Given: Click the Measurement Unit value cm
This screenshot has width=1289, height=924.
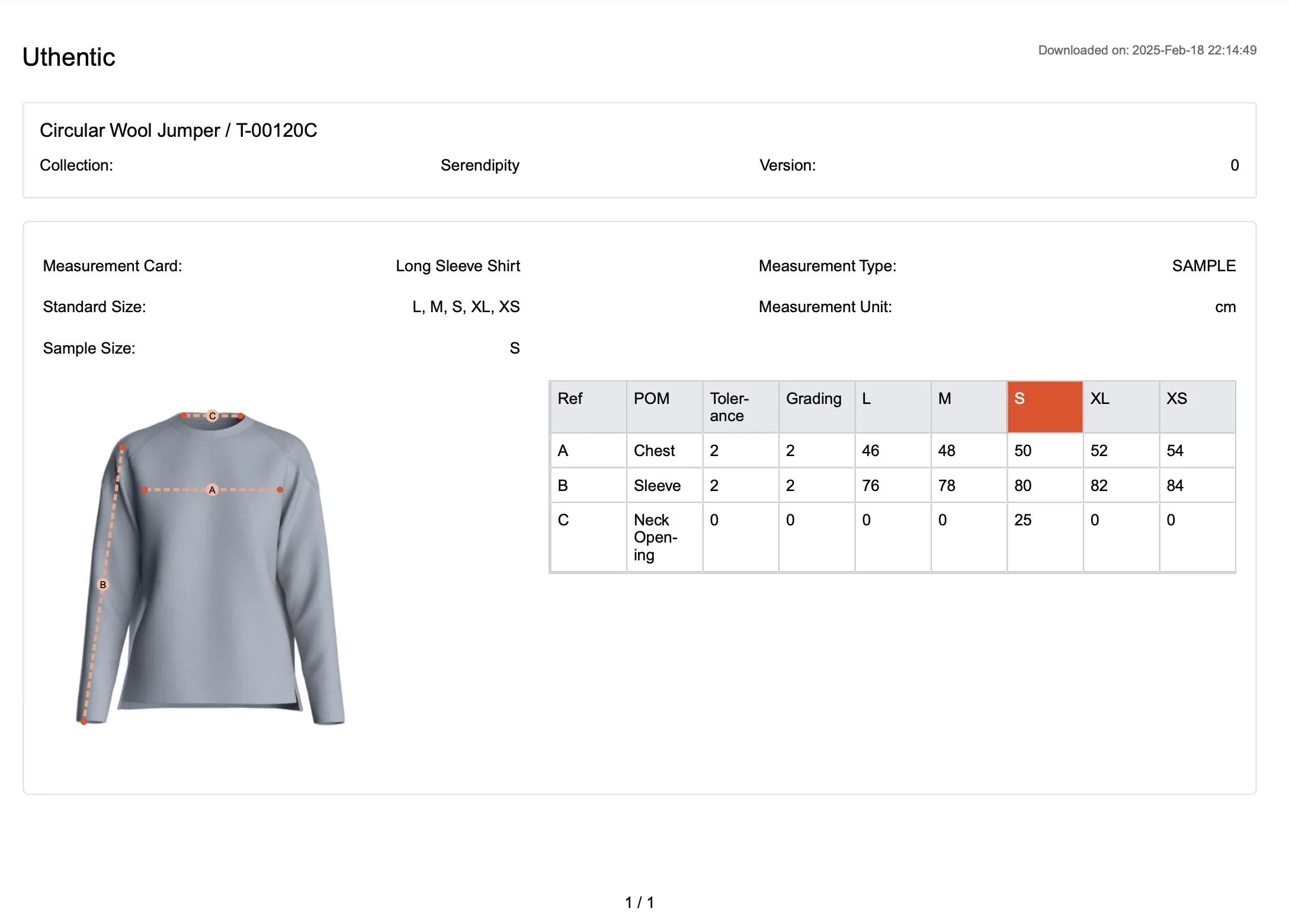Looking at the screenshot, I should [1225, 307].
